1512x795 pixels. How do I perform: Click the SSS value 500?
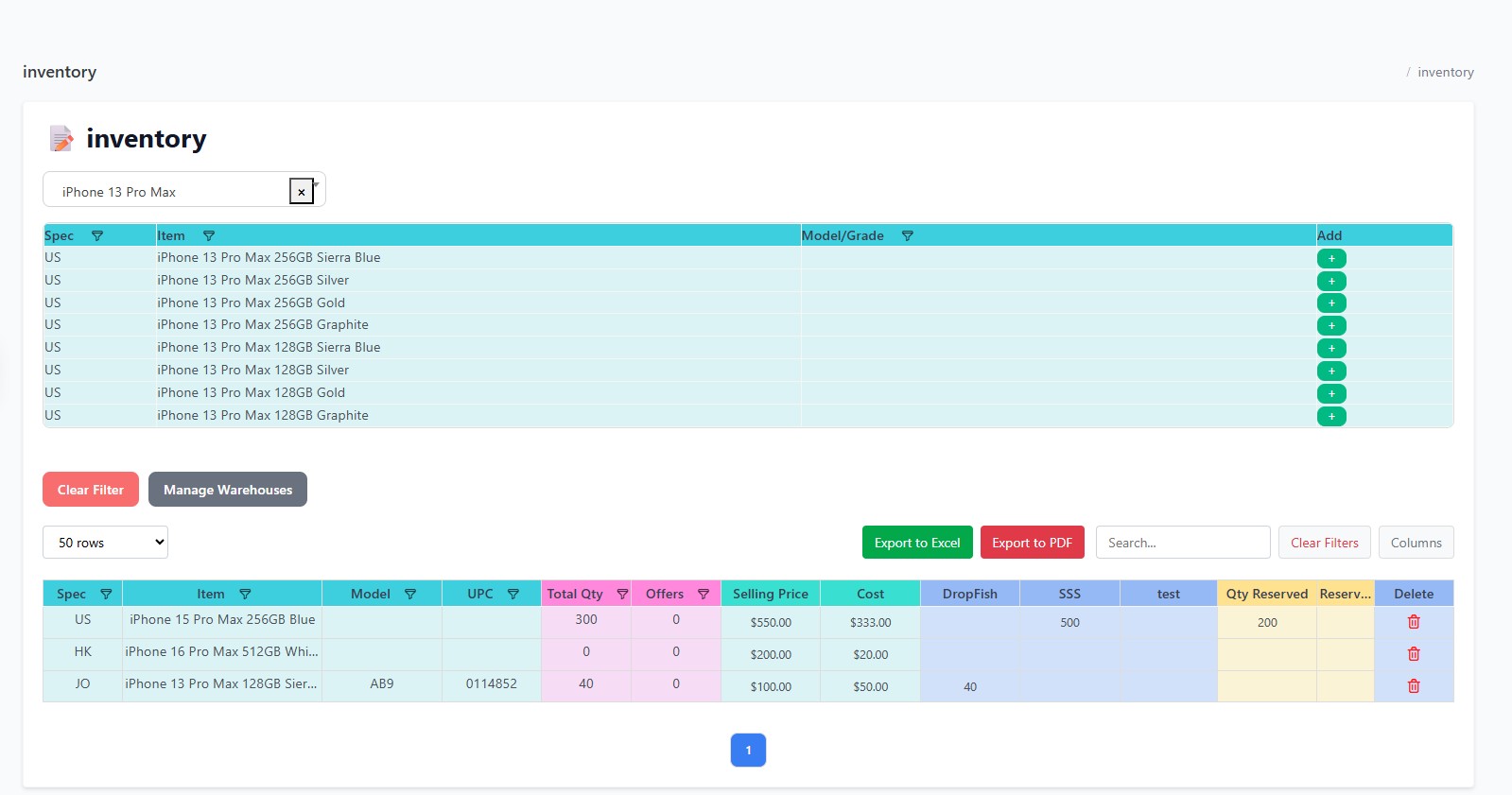pyautogui.click(x=1069, y=623)
